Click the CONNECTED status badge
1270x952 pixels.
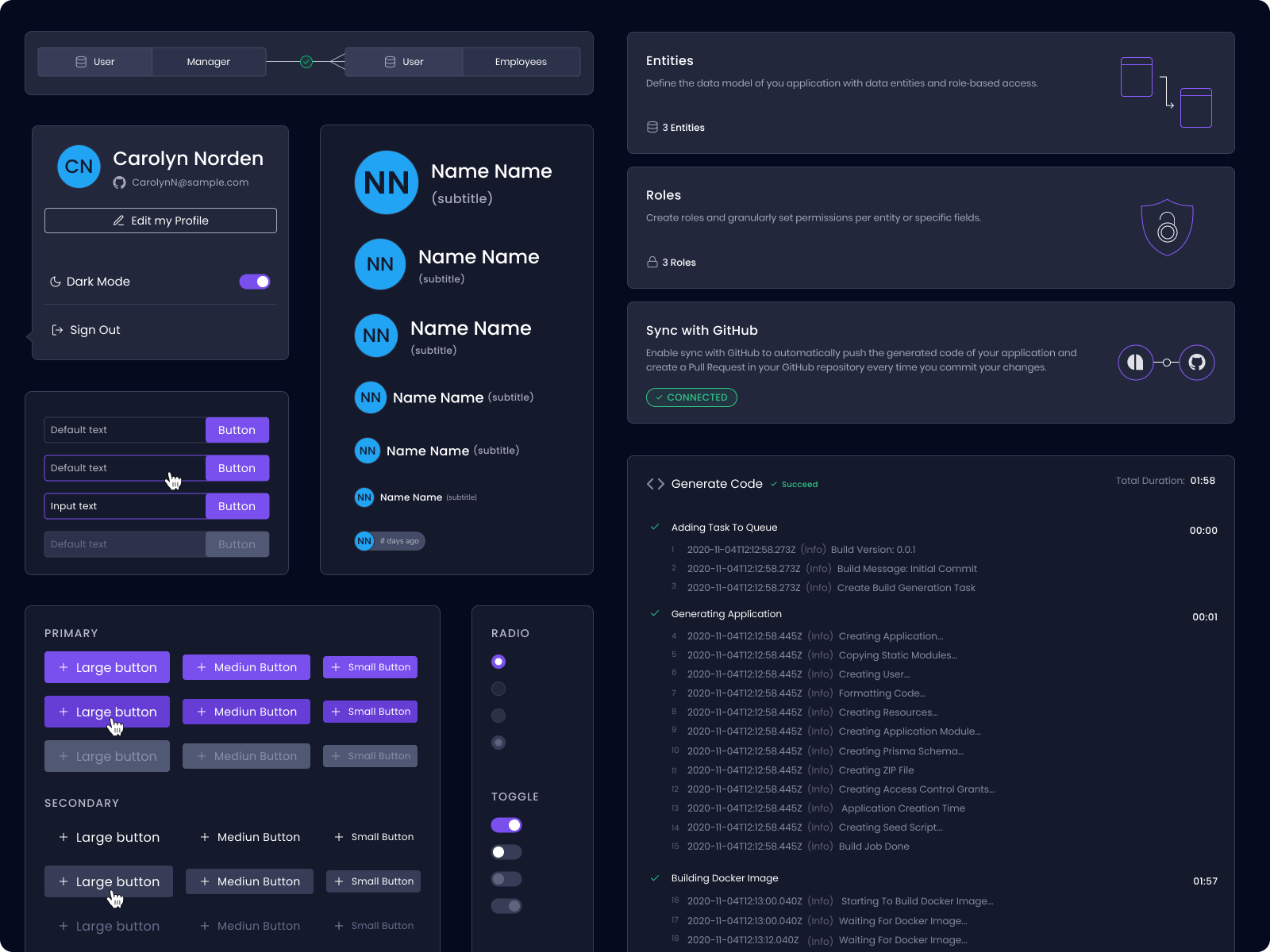coord(691,397)
